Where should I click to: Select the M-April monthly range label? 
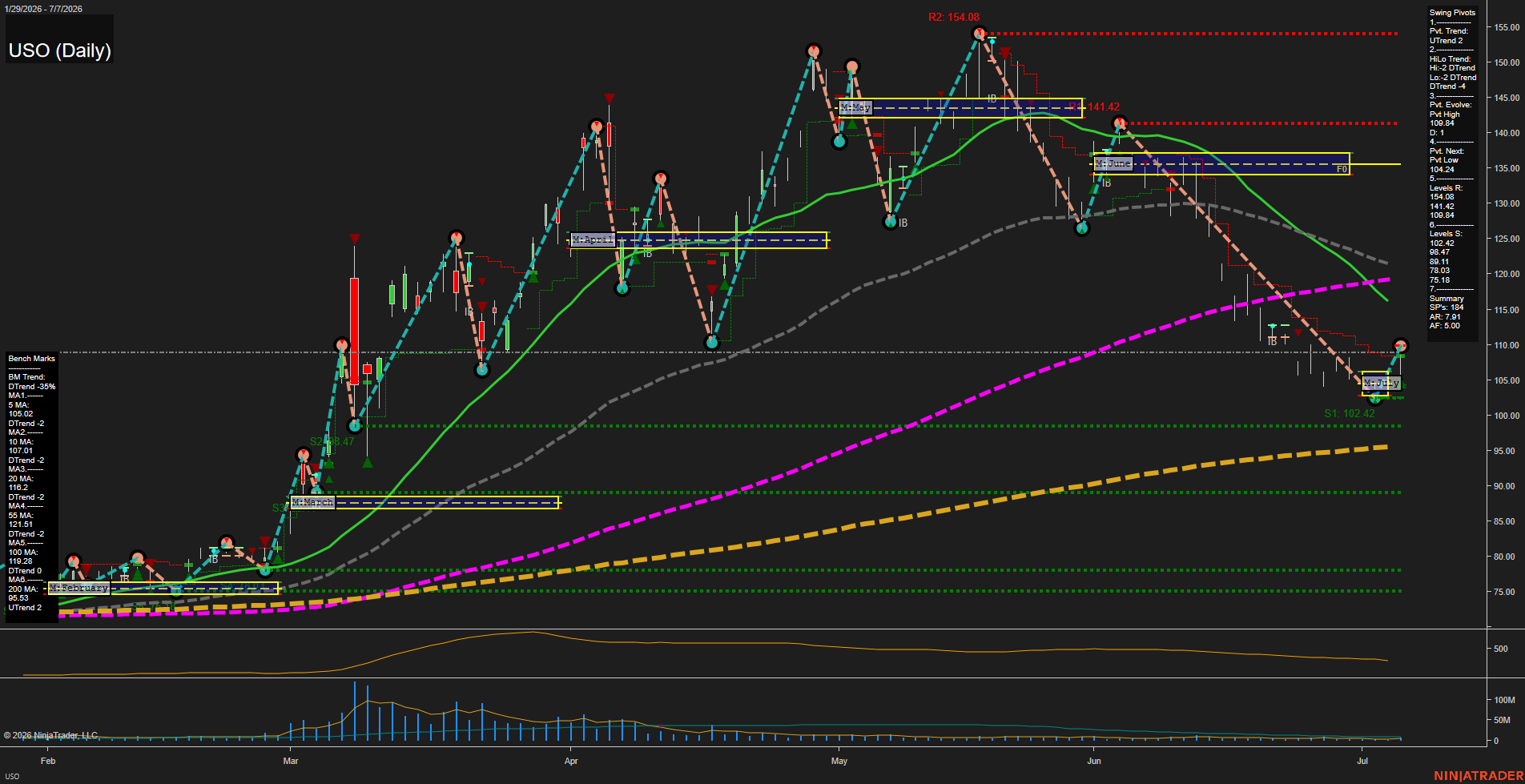click(x=593, y=239)
